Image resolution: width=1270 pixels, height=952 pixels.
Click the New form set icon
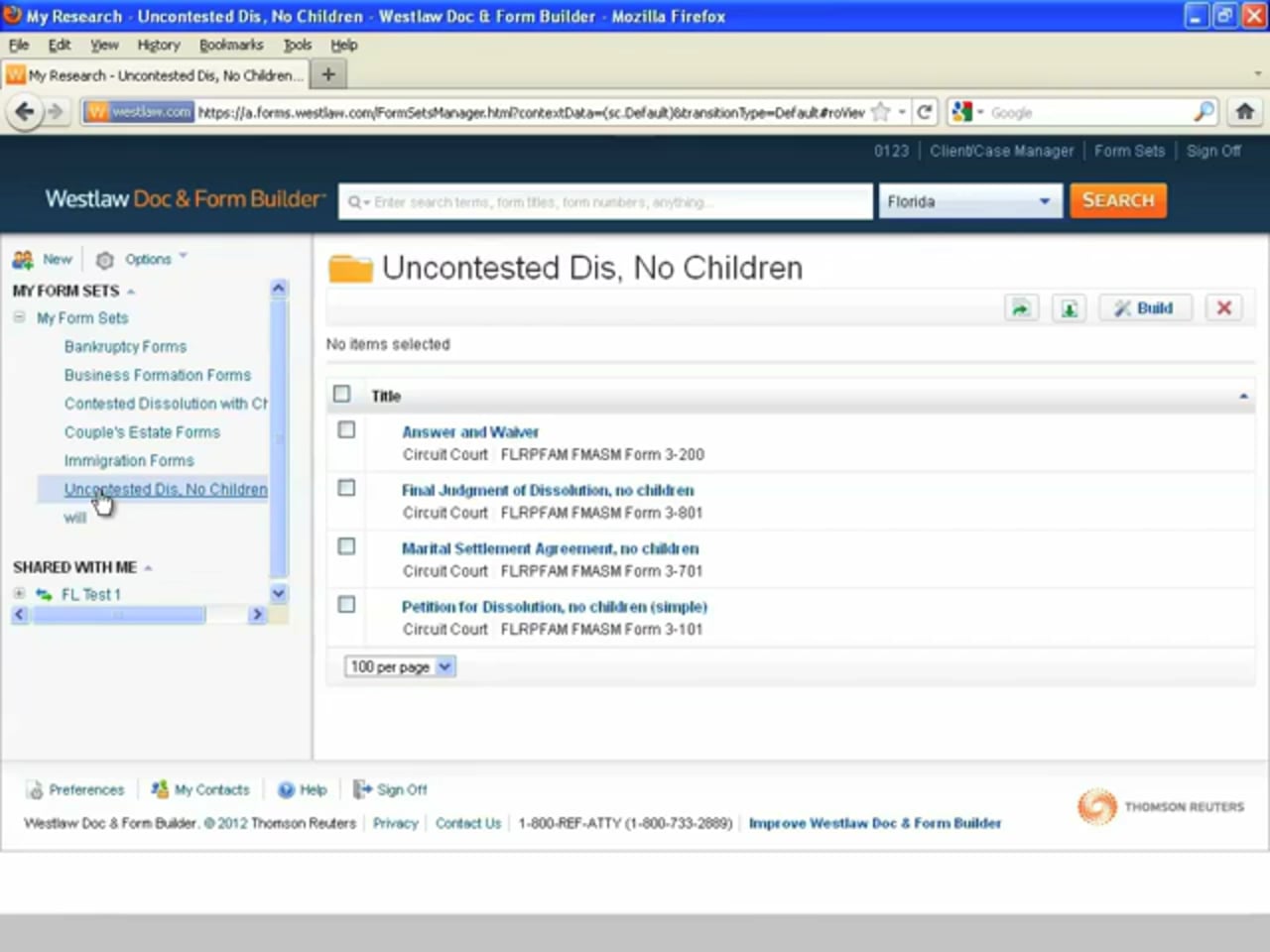(23, 260)
